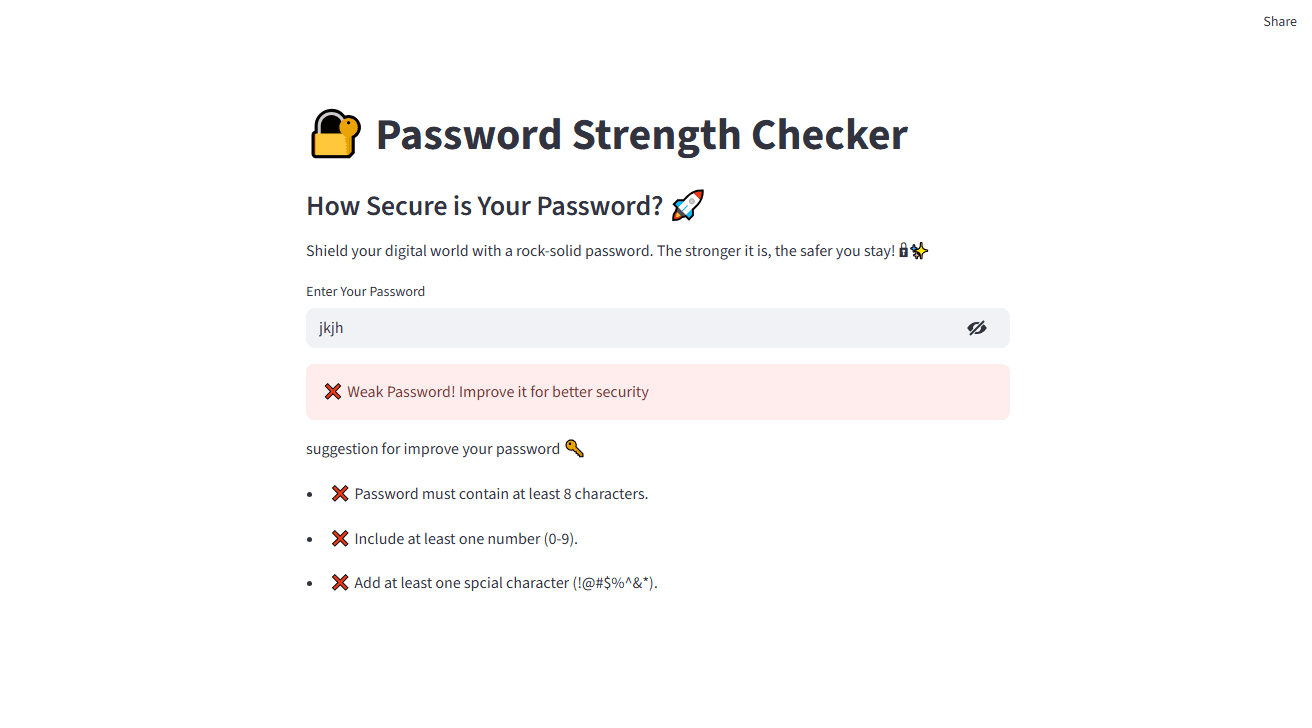Toggle password visibility with the eye icon
Viewport: 1312px width, 728px height.
coord(977,327)
